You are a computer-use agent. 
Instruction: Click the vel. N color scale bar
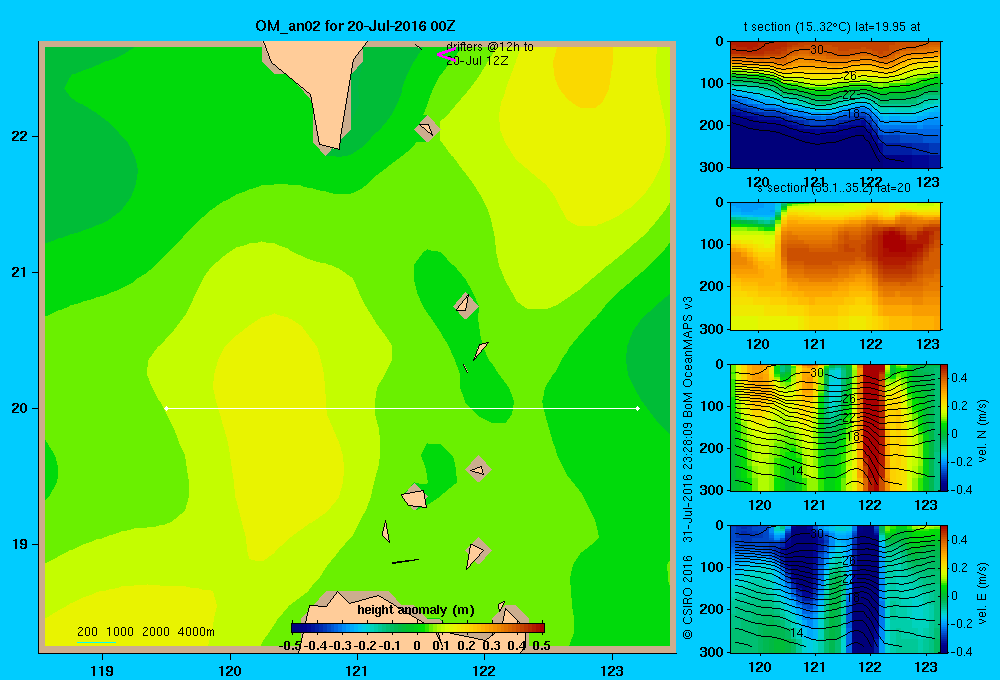[945, 427]
